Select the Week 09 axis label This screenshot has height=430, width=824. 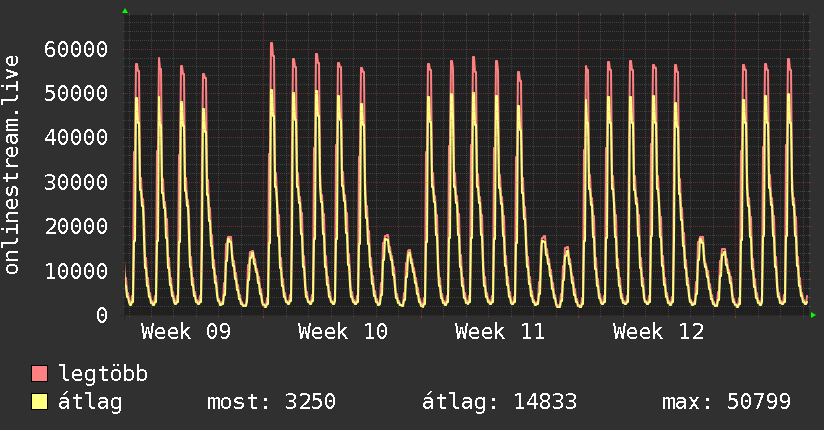tap(185, 332)
